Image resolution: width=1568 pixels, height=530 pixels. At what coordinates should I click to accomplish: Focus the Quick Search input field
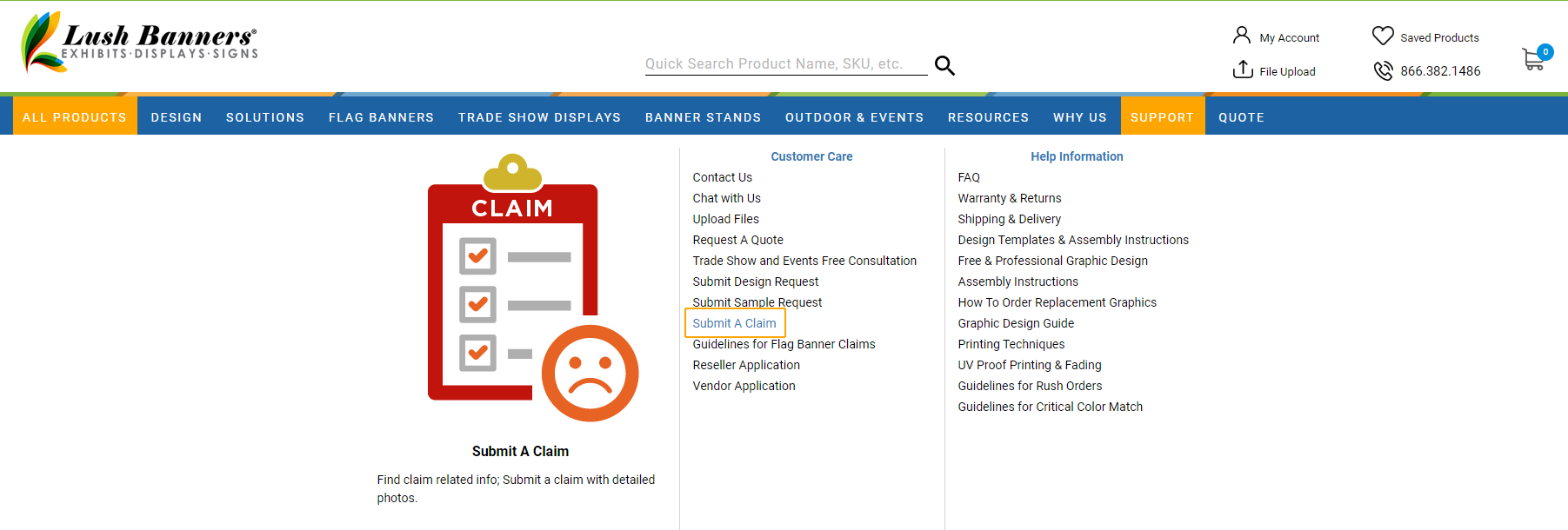784,63
